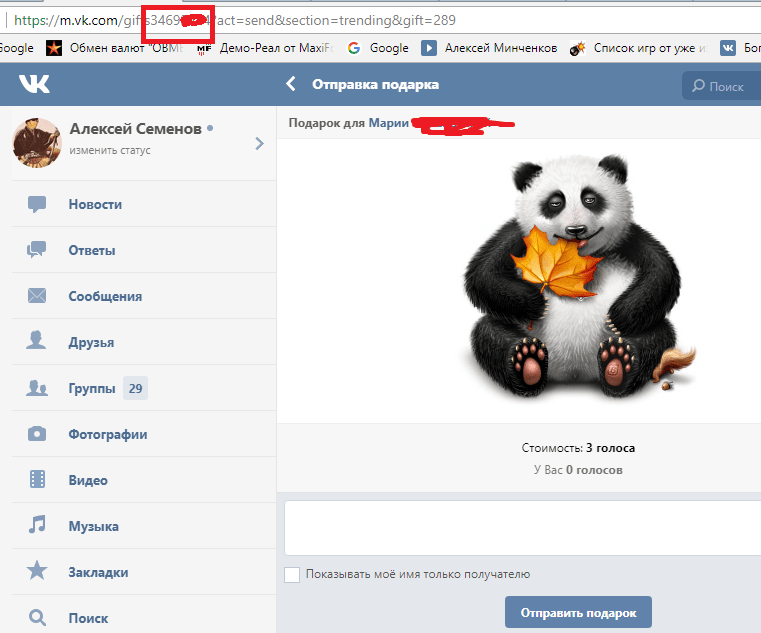Click the VK logo in header
This screenshot has height=633, width=761.
click(34, 84)
